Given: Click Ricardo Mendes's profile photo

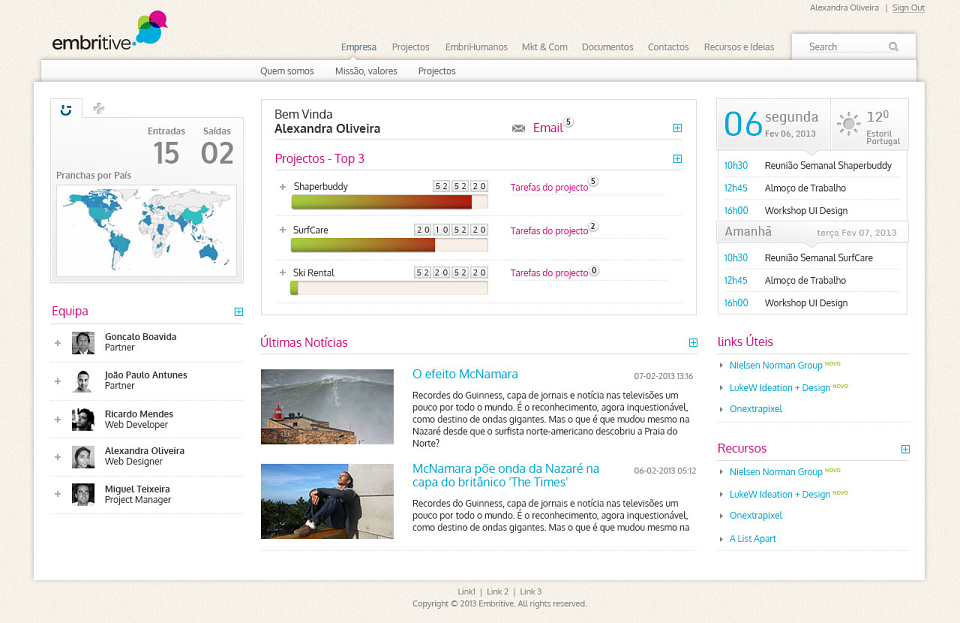Looking at the screenshot, I should [83, 419].
